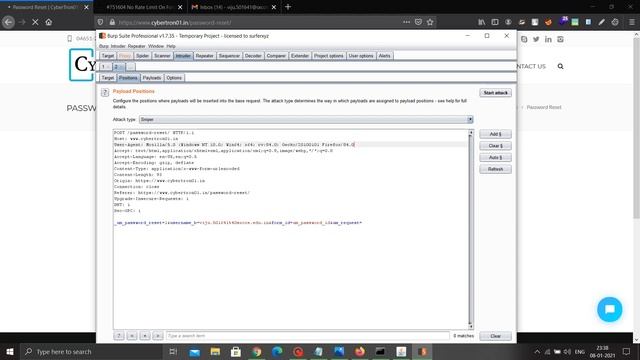Viewport: 640px width, 360px height.
Task: Toggle Firefox sidebar icon
Action: 495,22
